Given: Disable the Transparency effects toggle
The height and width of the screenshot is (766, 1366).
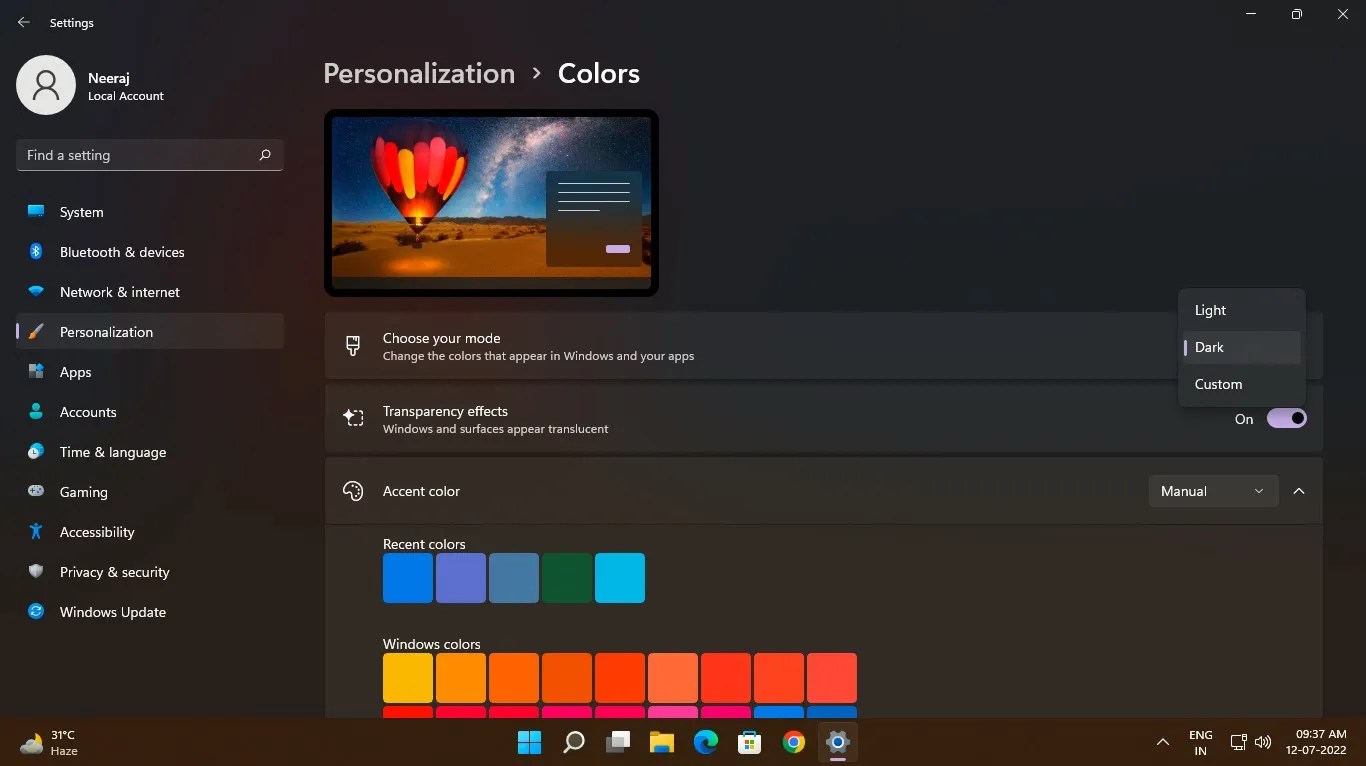Looking at the screenshot, I should pos(1288,418).
